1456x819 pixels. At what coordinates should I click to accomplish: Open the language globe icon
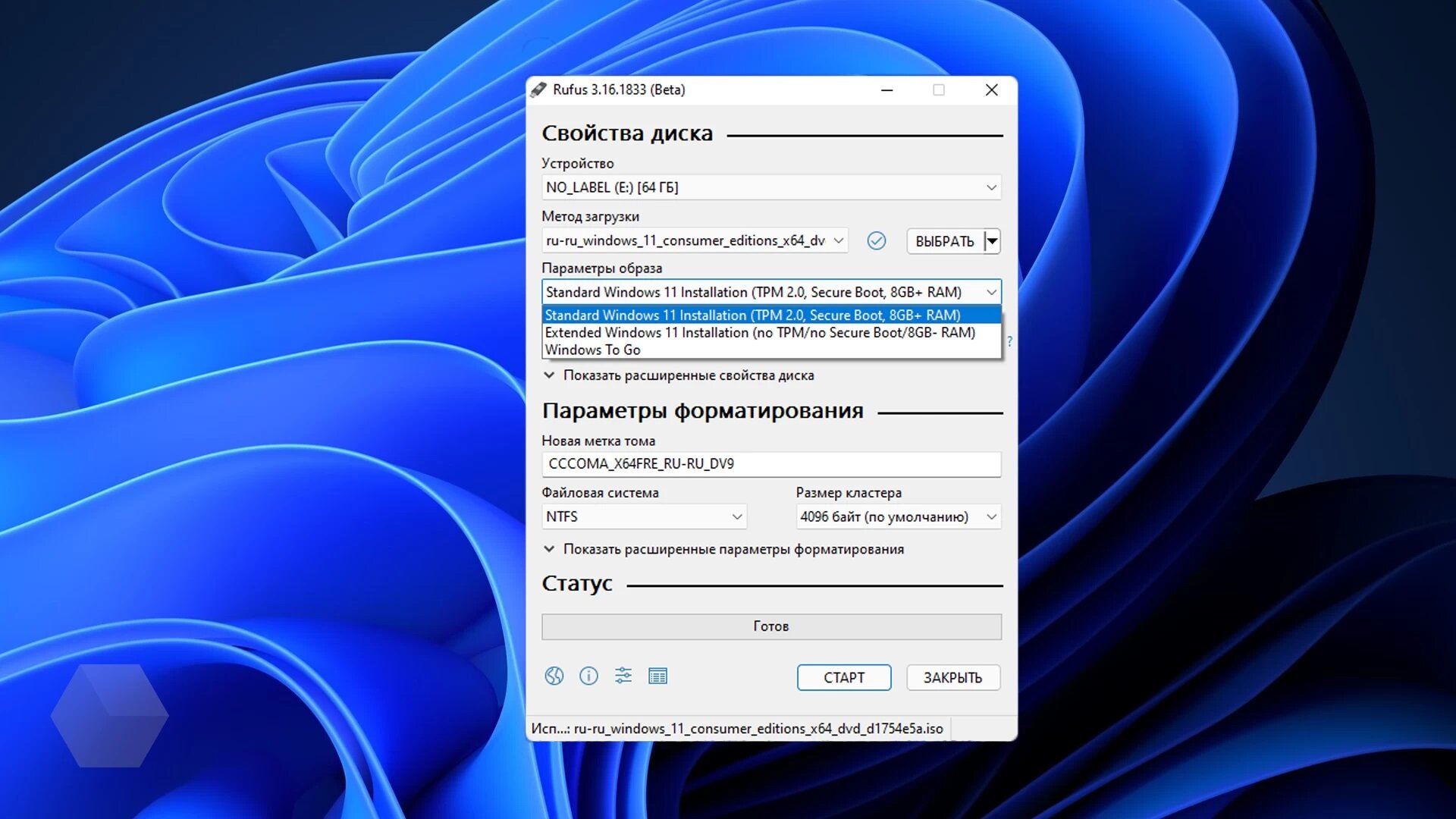pyautogui.click(x=554, y=676)
